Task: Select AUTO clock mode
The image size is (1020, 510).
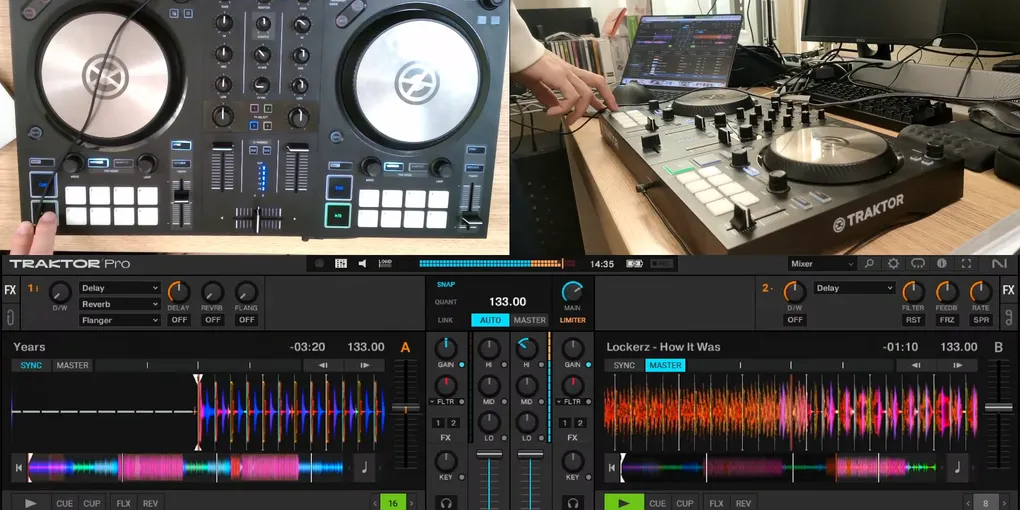Action: point(490,320)
